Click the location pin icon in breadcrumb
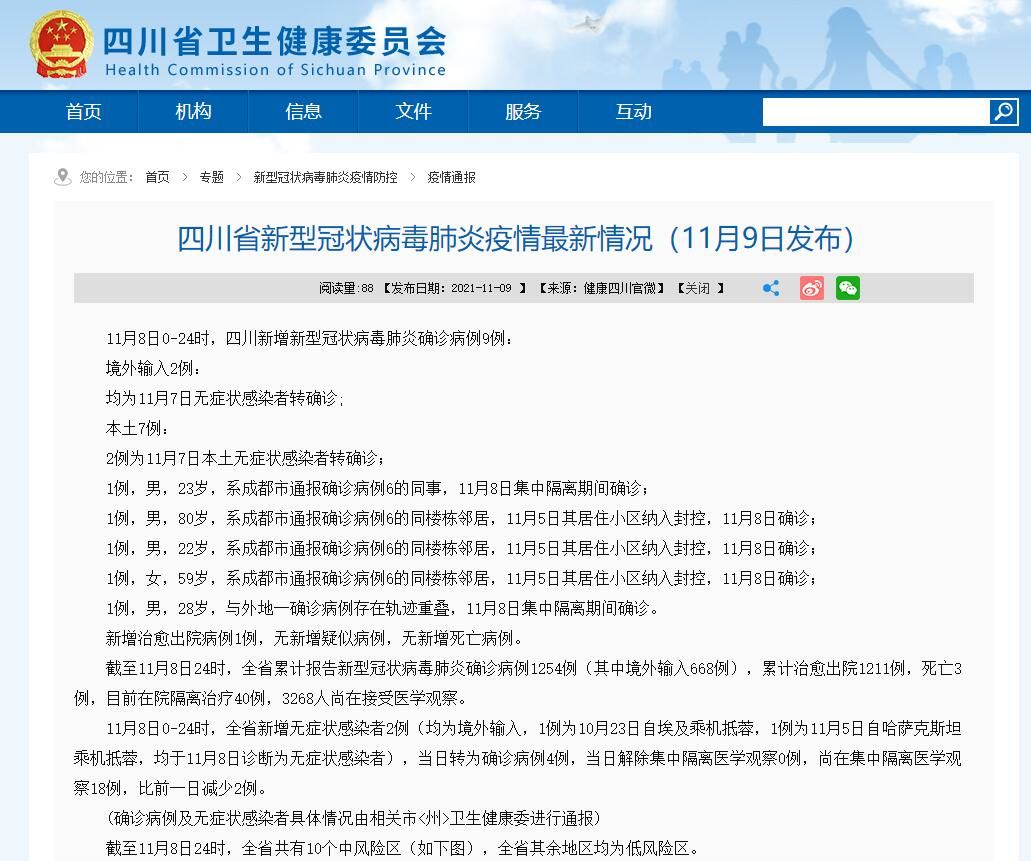 63,177
